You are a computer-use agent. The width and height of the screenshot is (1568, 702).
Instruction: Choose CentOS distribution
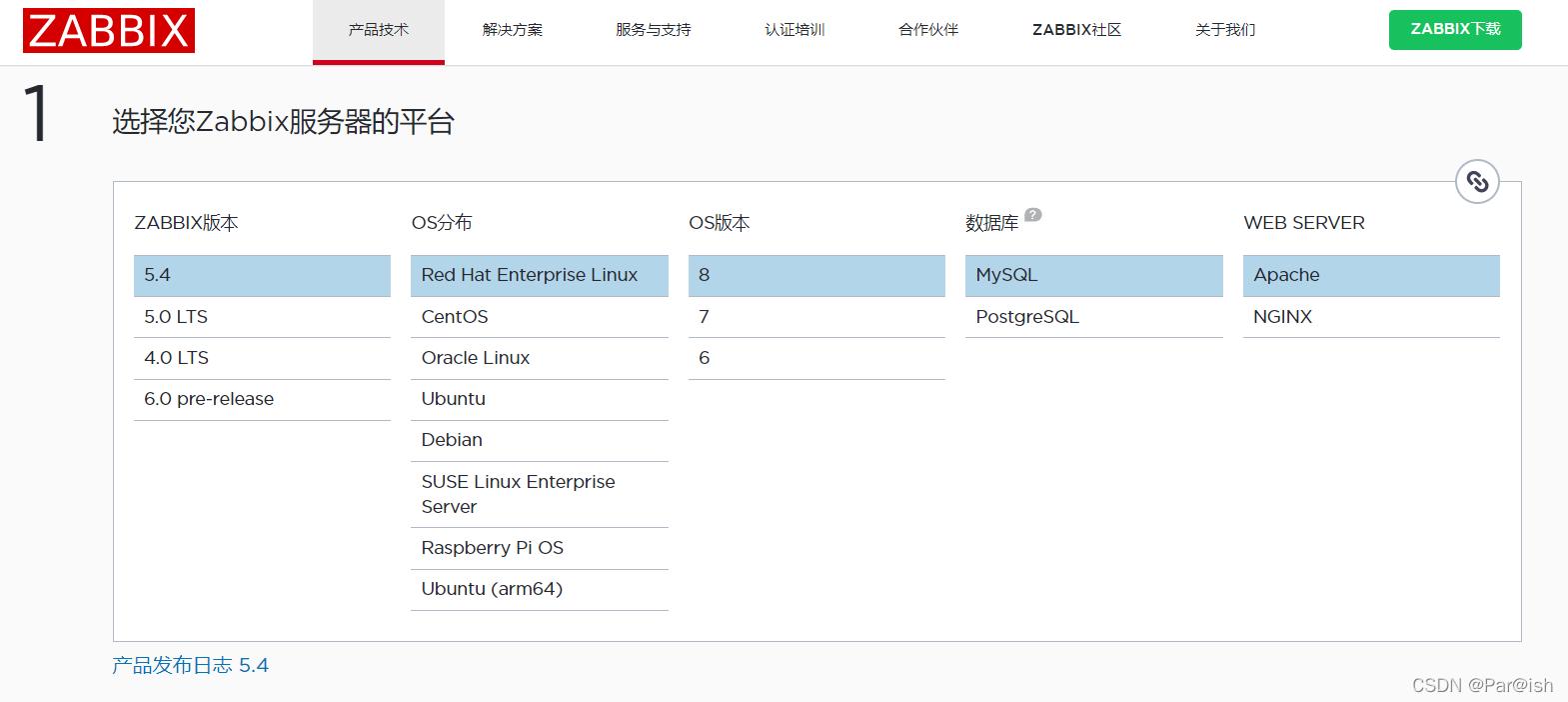pyautogui.click(x=540, y=317)
